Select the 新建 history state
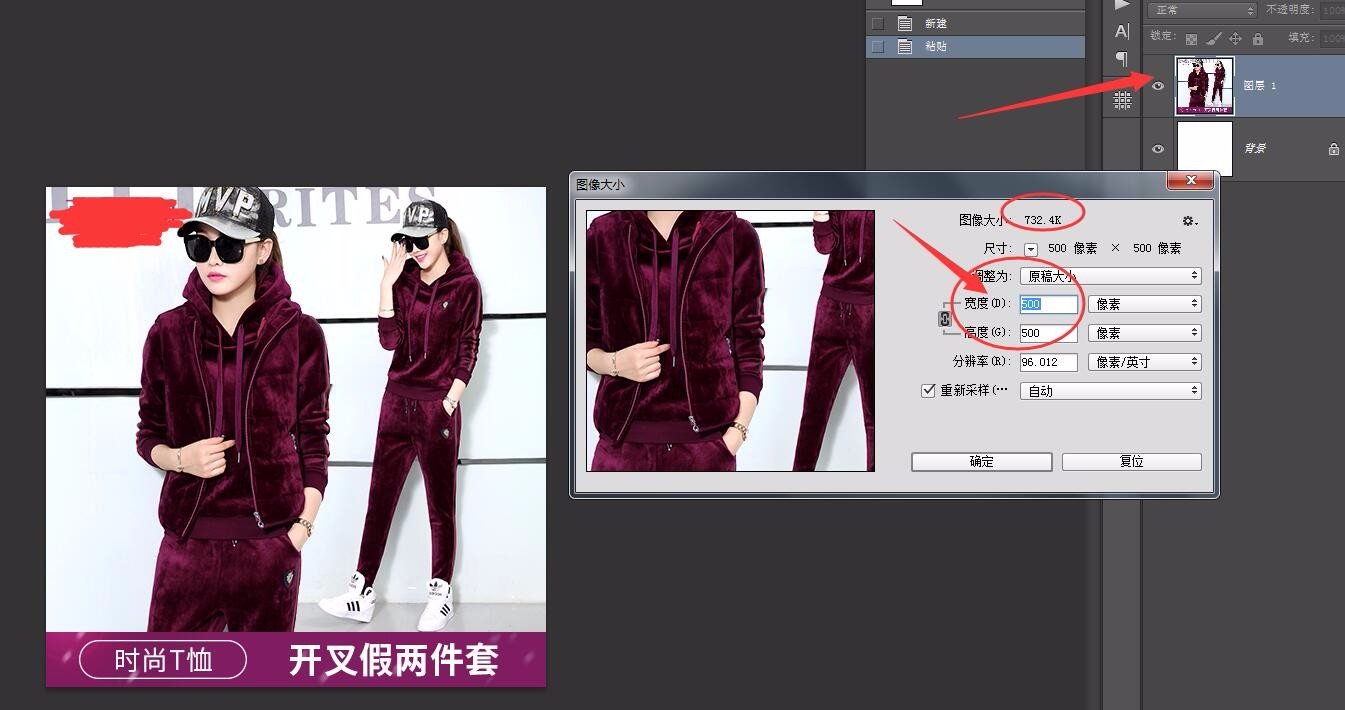This screenshot has height=710, width=1345. [935, 23]
